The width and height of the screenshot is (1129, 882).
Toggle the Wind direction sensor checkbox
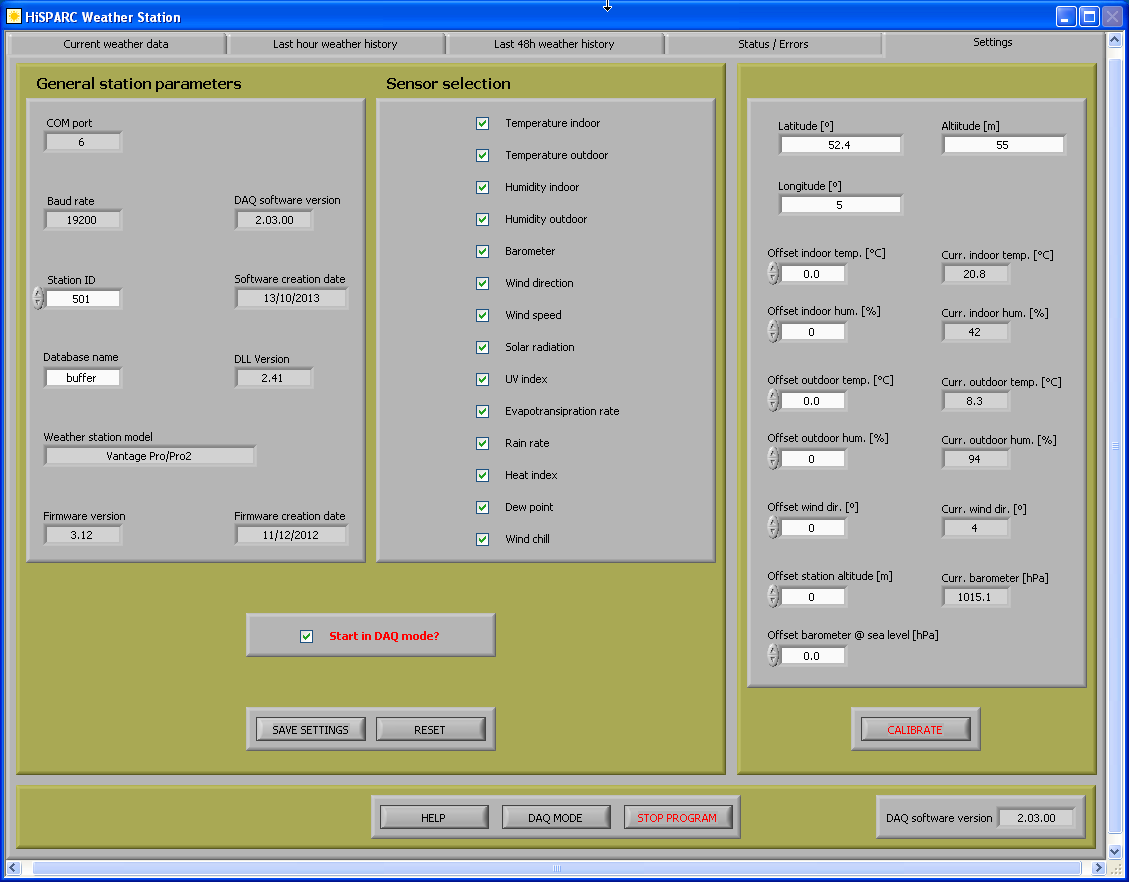pos(482,284)
